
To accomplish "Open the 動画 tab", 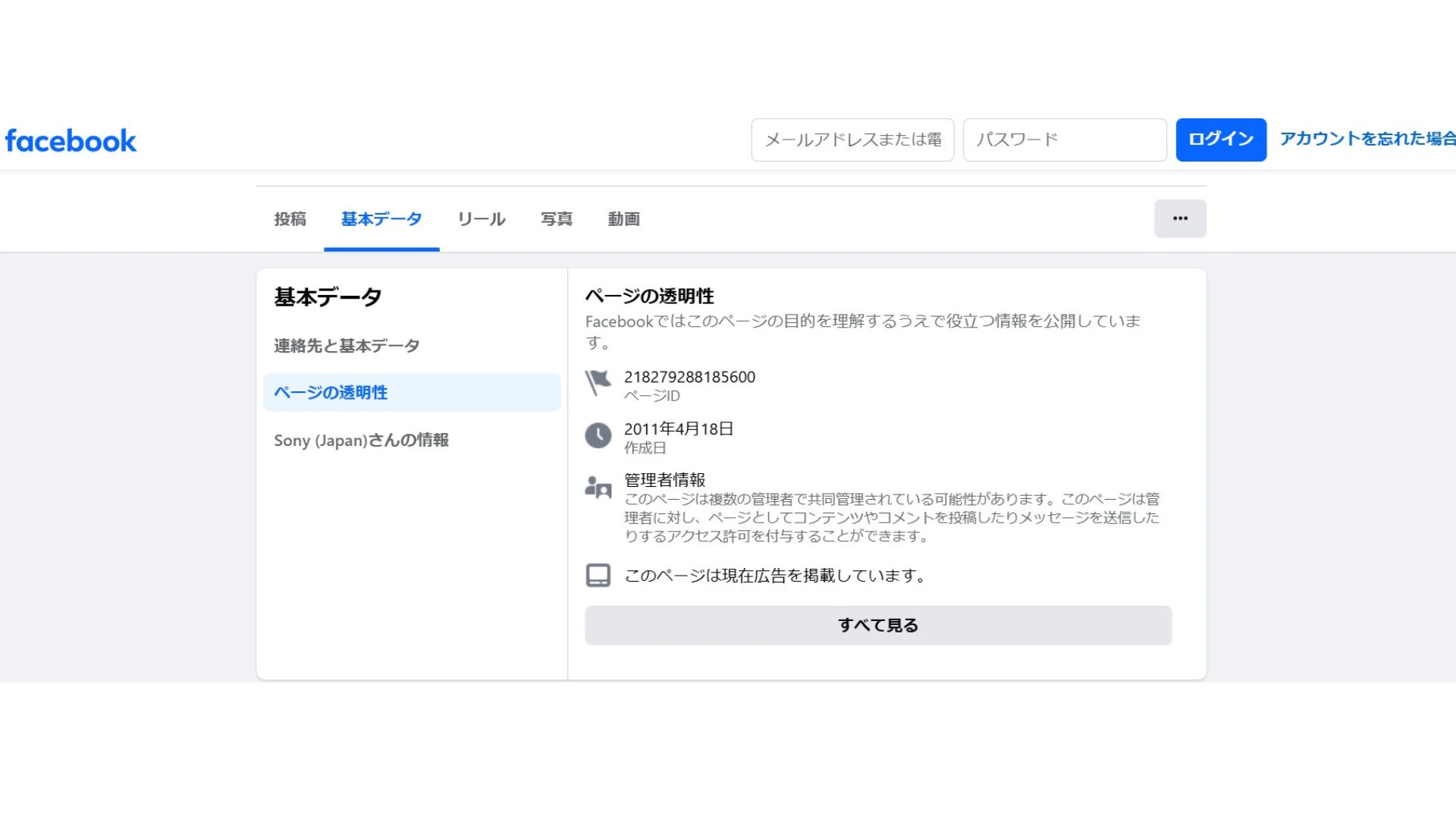I will coord(623,219).
